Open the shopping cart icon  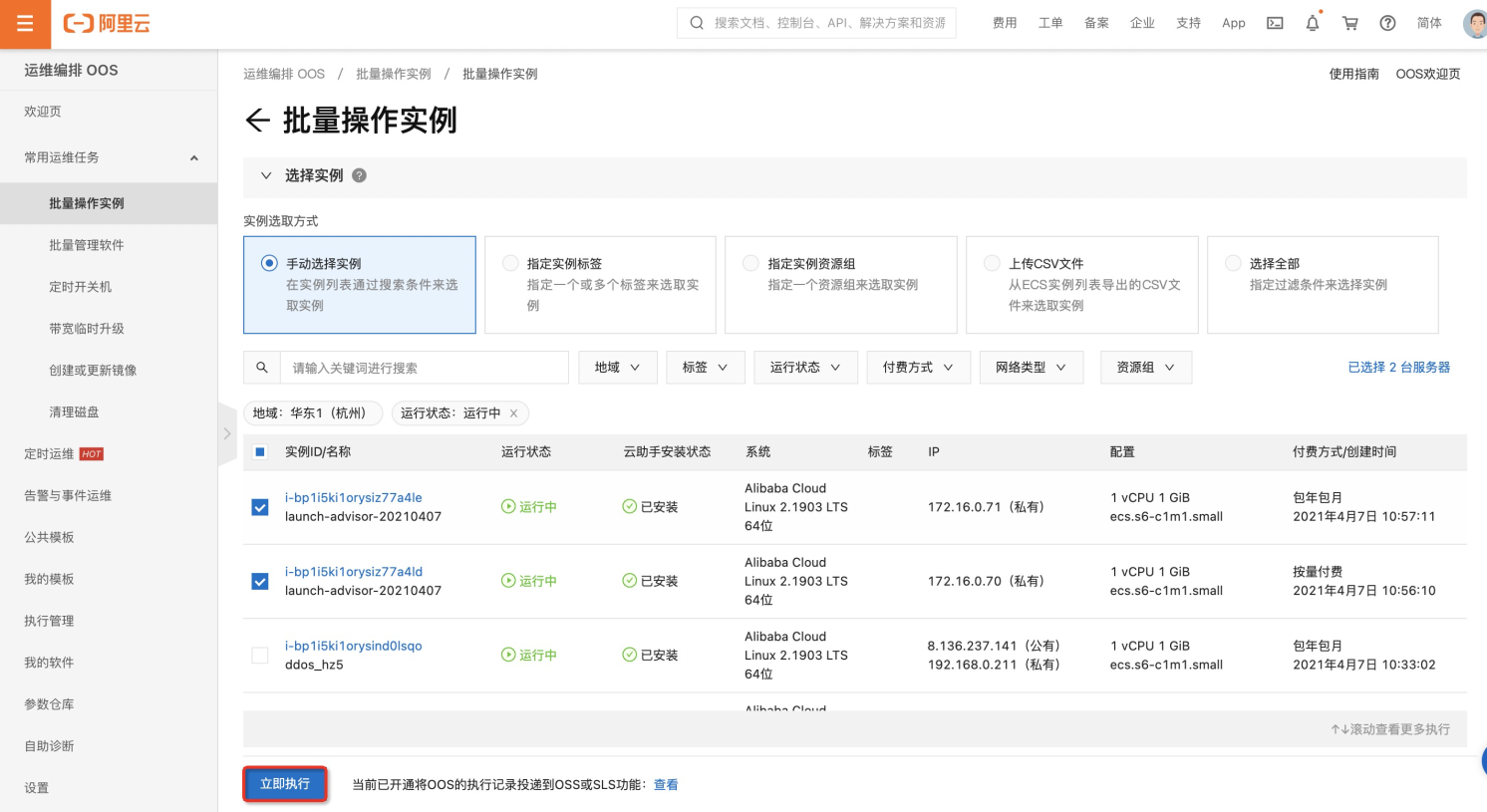[x=1350, y=23]
